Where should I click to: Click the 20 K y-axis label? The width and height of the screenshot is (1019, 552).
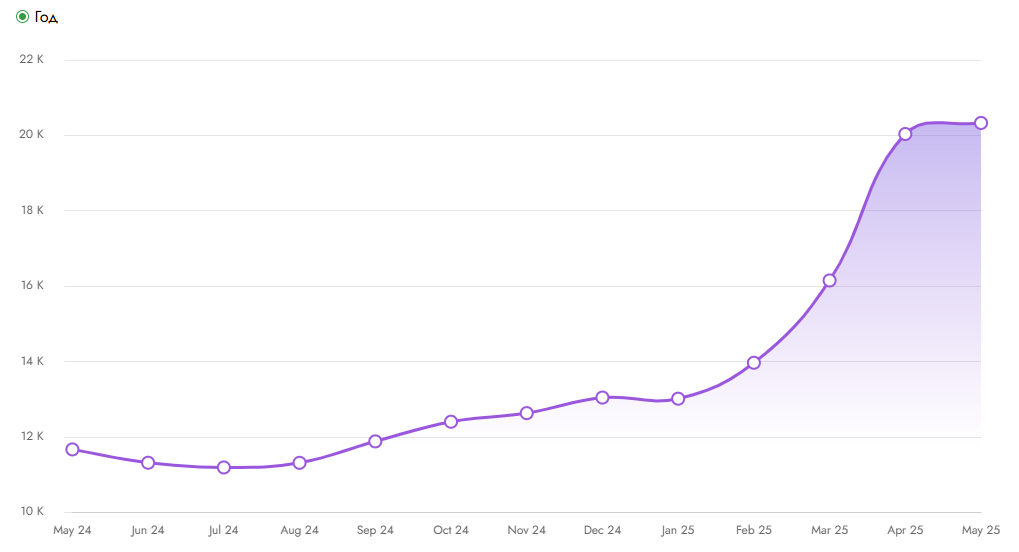click(x=32, y=135)
